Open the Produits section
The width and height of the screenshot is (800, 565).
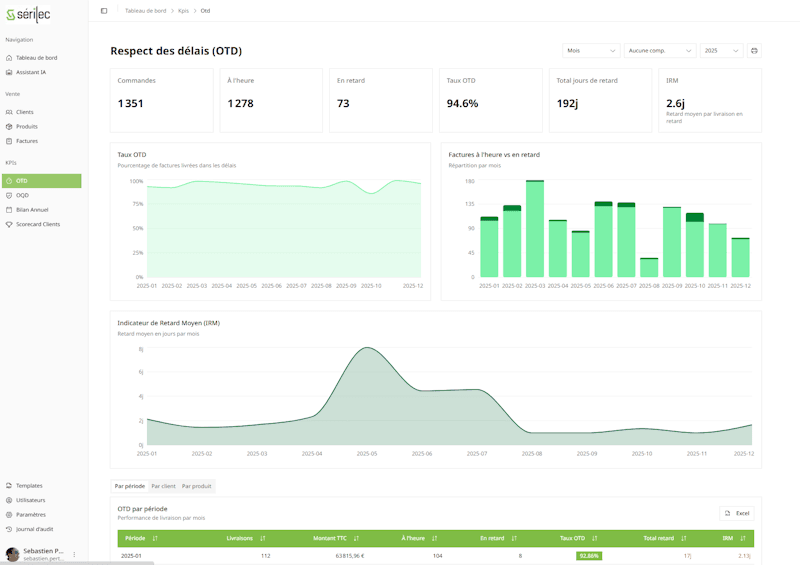click(x=26, y=127)
